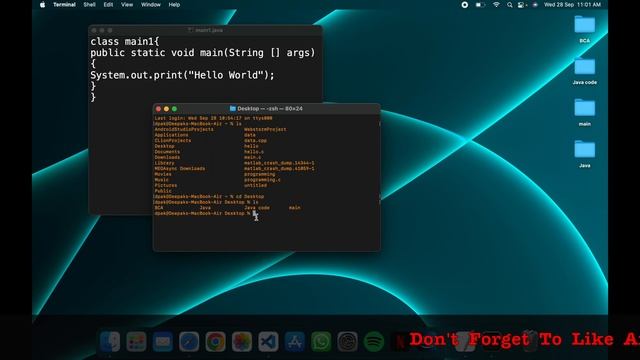Open the Window menu
The image size is (640, 360).
coord(151,5)
